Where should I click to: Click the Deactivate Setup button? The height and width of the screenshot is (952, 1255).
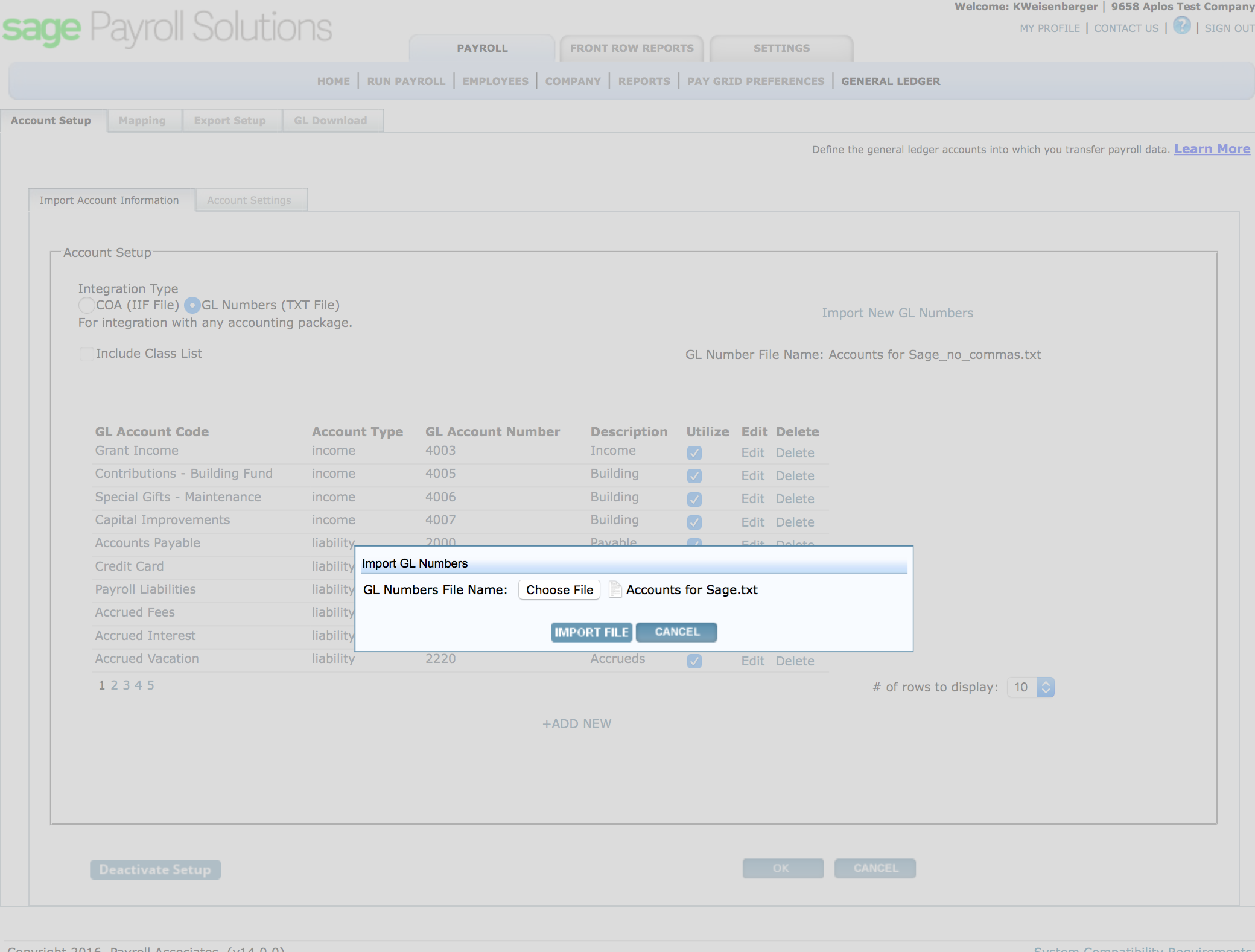(155, 869)
